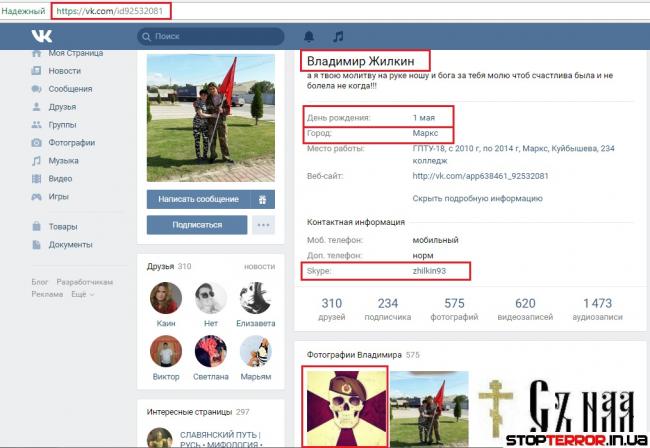Click the Подписаться button
This screenshot has height=448, width=650.
tap(197, 225)
